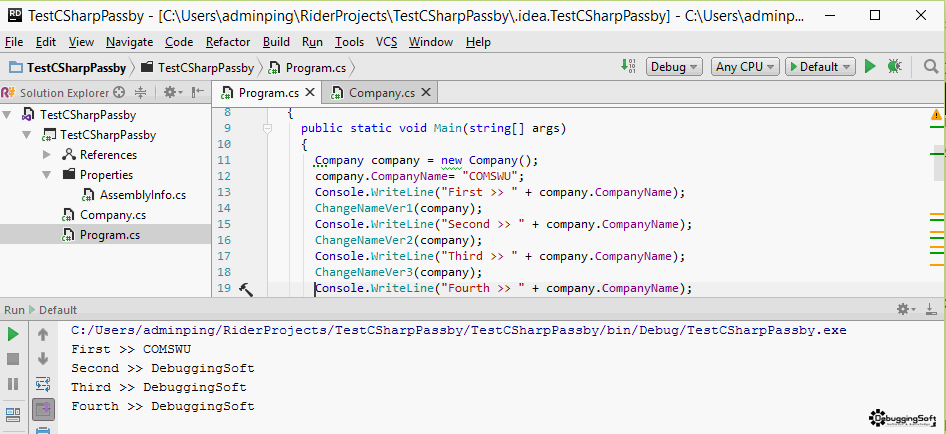Open the File menu
The image size is (946, 434).
(14, 42)
